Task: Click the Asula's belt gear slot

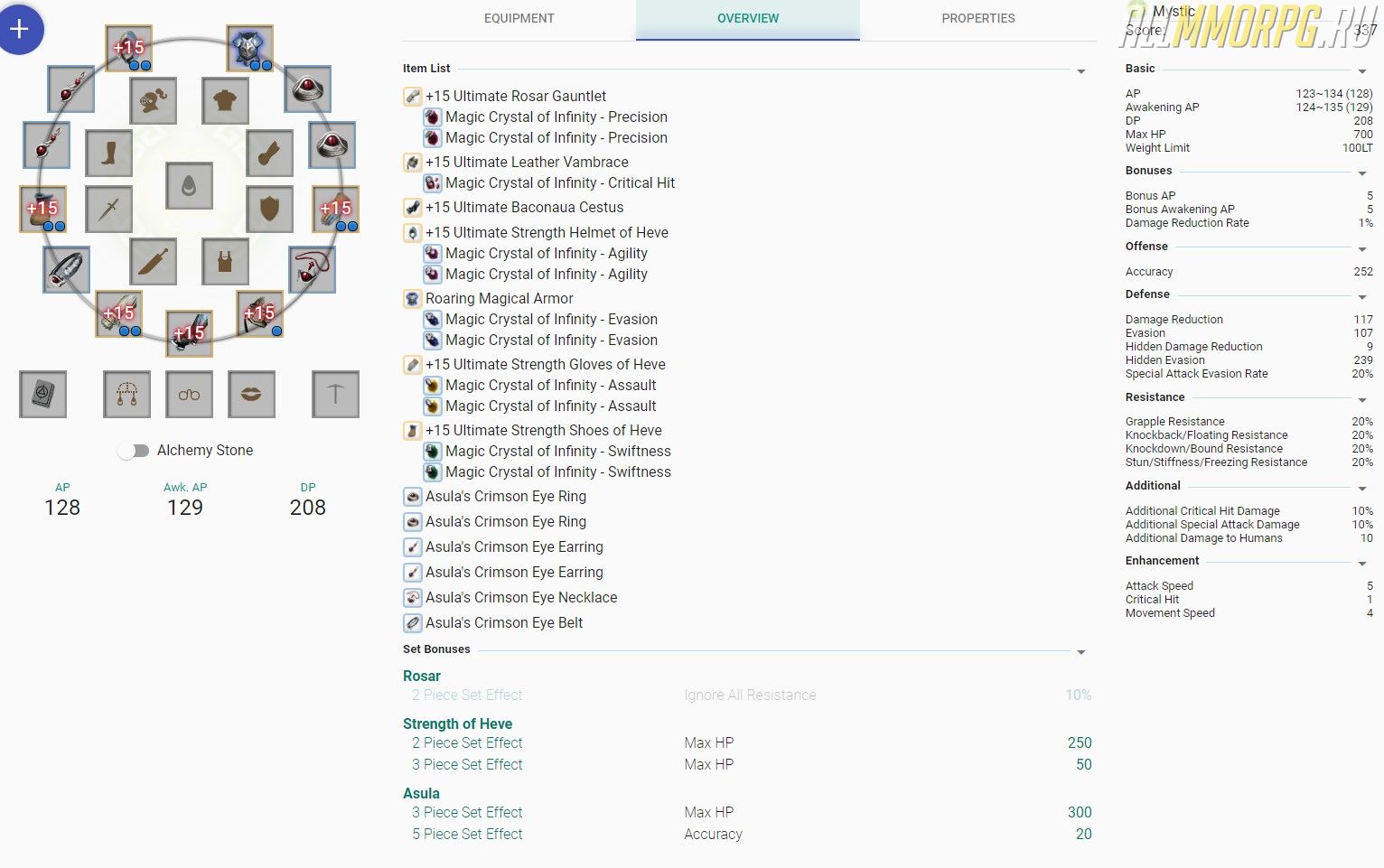Action: tap(66, 269)
